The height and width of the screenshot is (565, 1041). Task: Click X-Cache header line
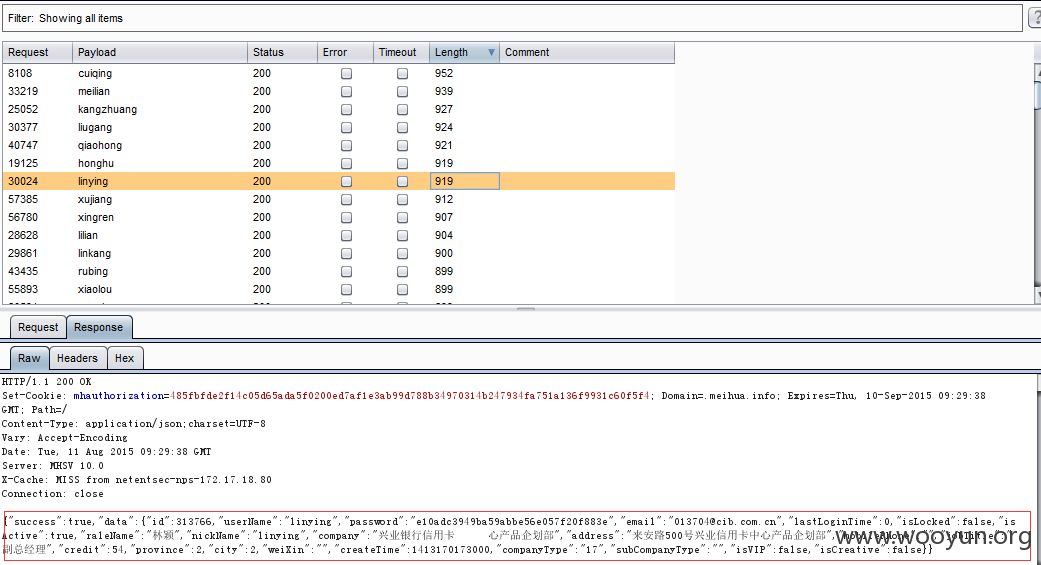pos(136,480)
